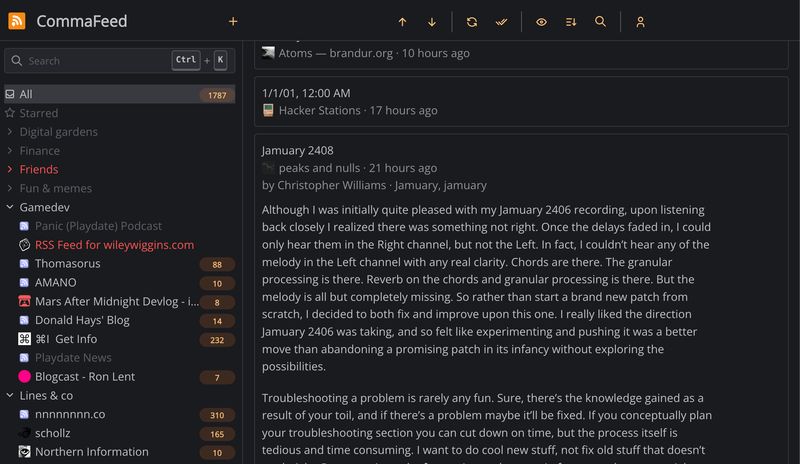Screen dimensions: 800x464
Task: Open Donald Hays' Blog feed
Action: (82, 320)
